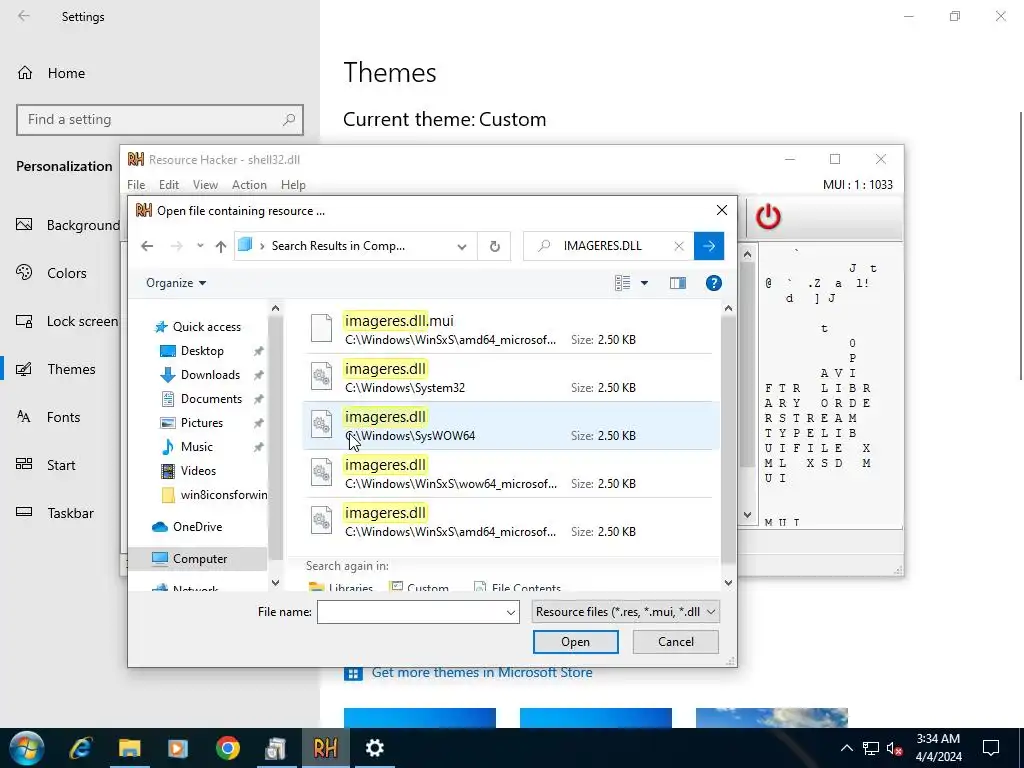Launch Internet Explorer from taskbar
The width and height of the screenshot is (1024, 768).
80,748
